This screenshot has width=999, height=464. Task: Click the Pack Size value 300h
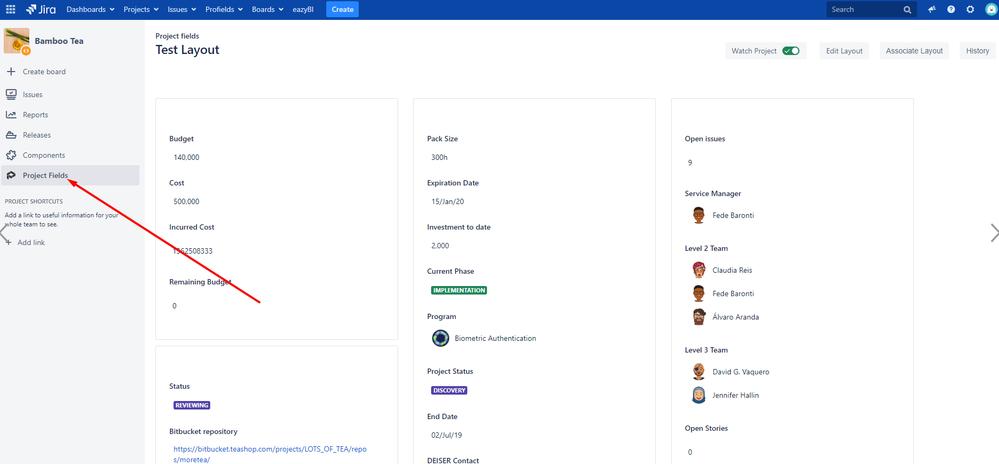439,157
